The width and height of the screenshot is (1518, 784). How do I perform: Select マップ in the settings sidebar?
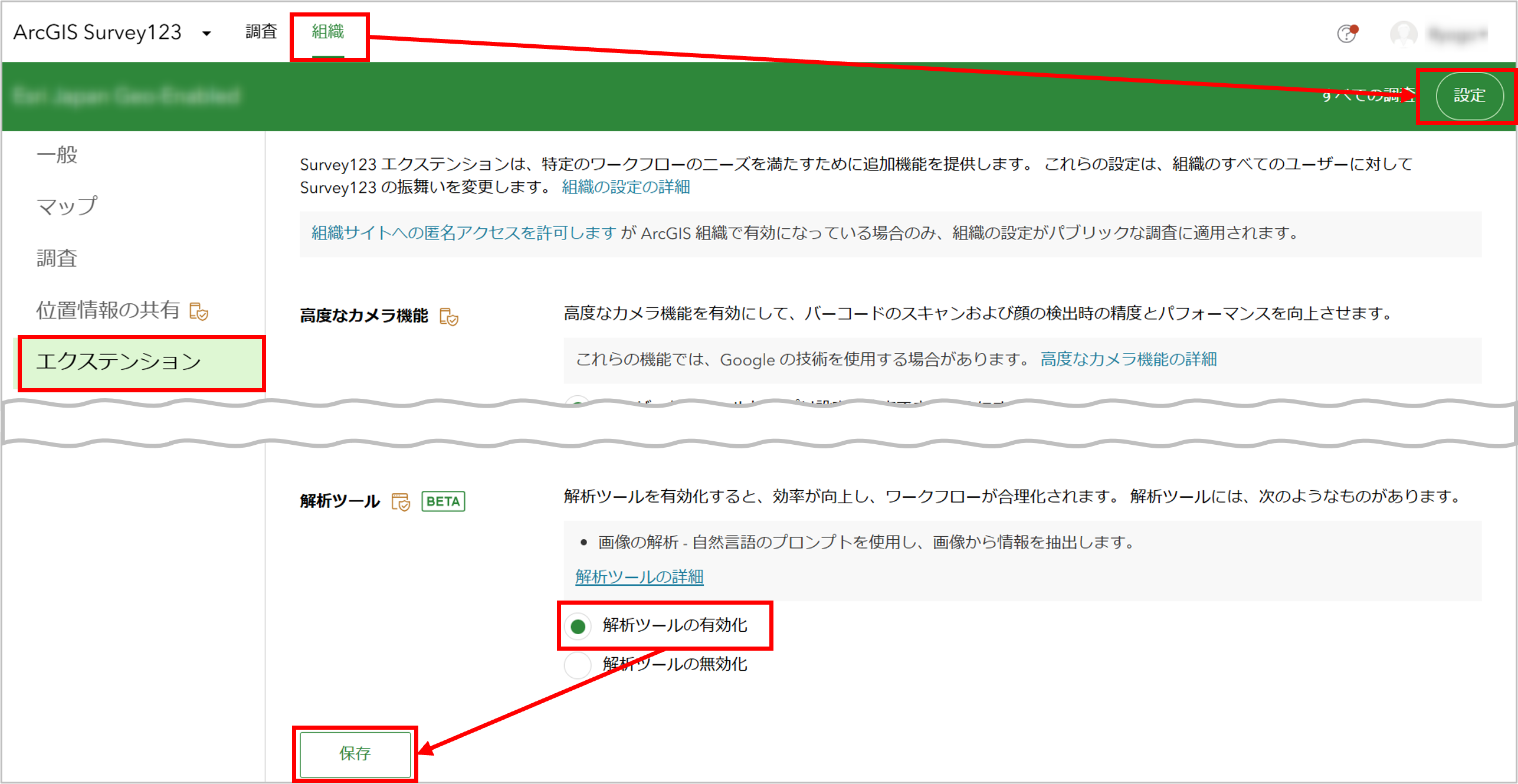[x=67, y=206]
